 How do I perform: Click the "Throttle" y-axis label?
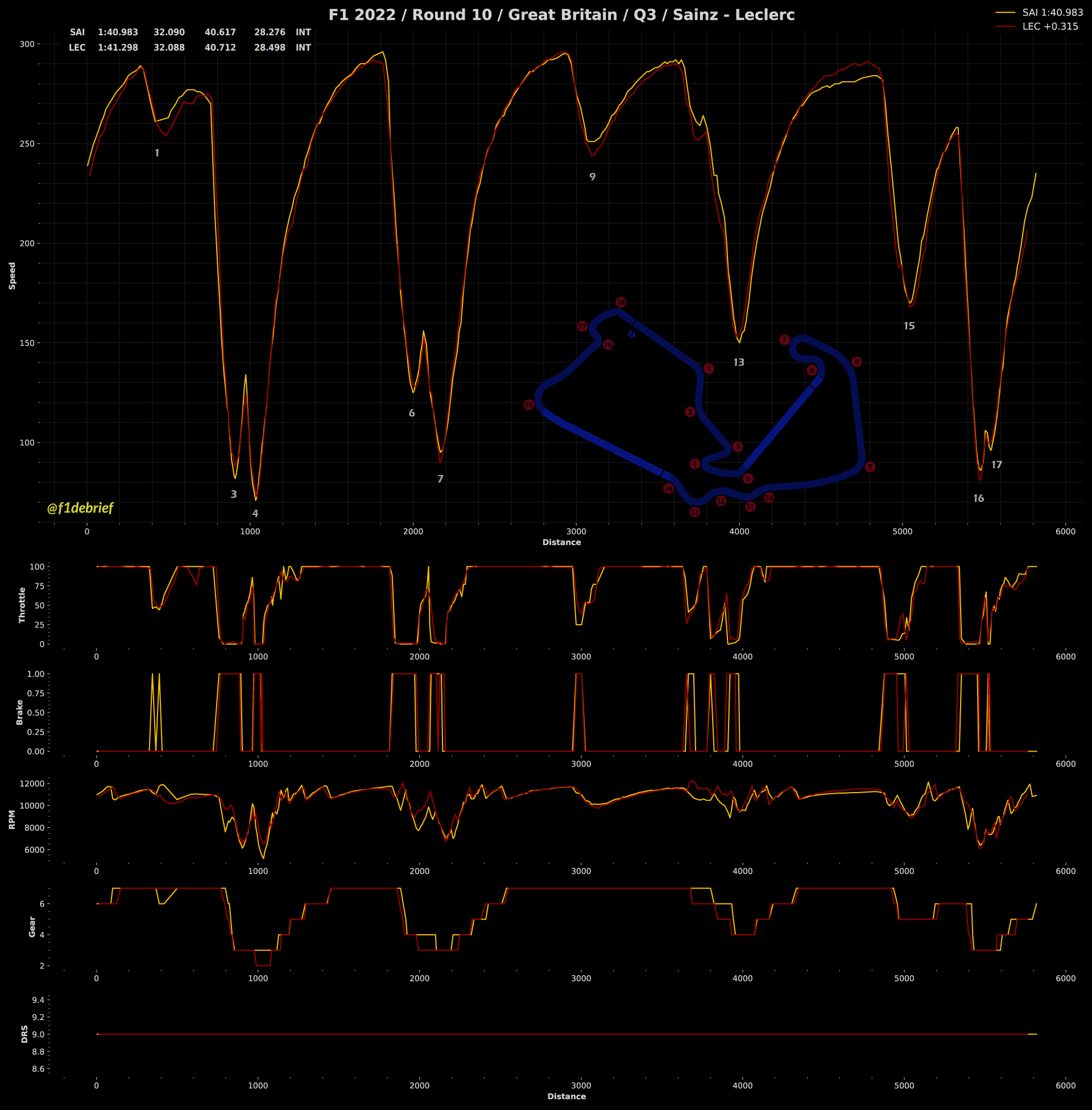(22, 605)
